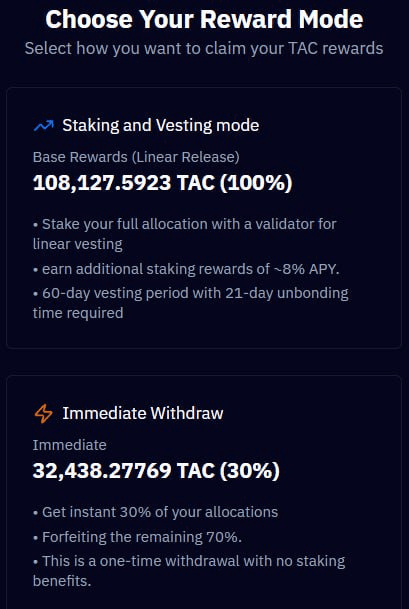Click the orange lightning bolt icon
This screenshot has height=609, width=409.
[44, 413]
